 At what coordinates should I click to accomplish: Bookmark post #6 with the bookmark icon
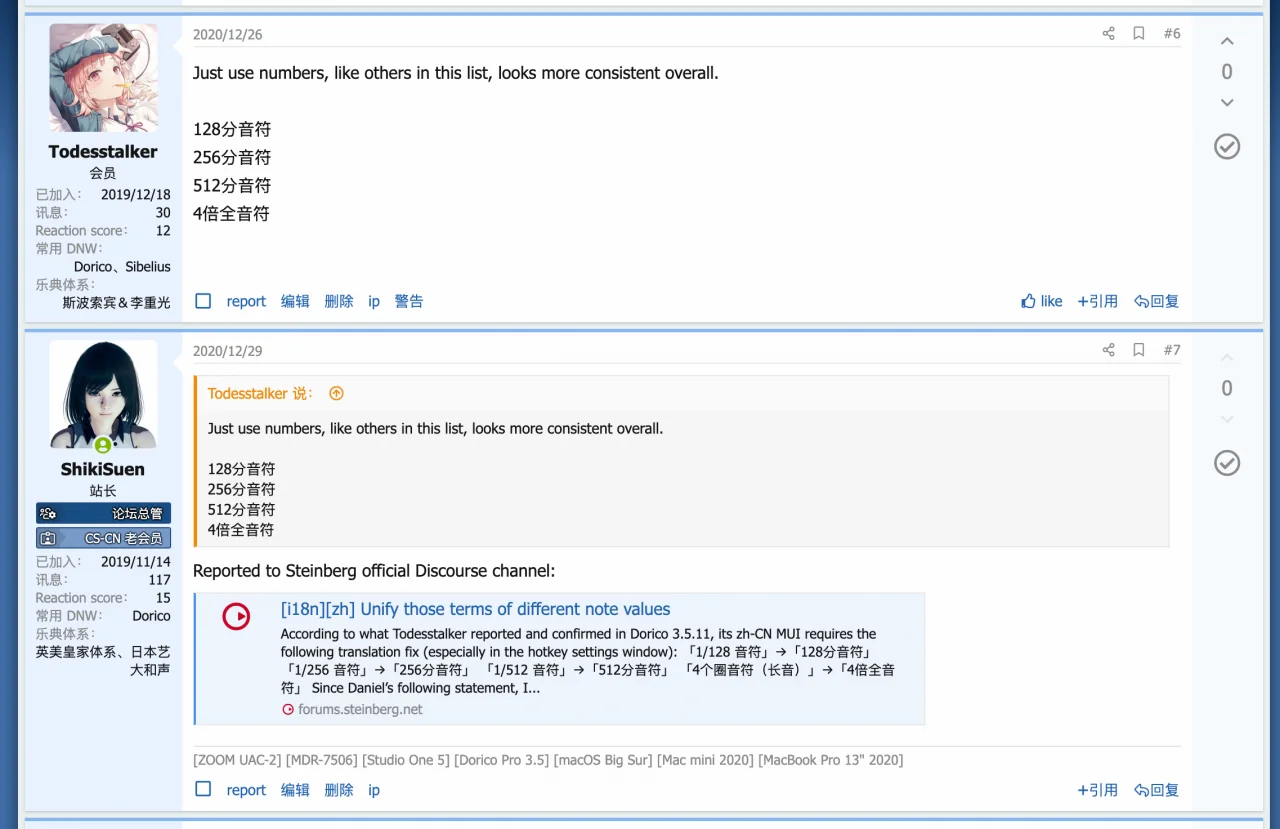[1138, 34]
